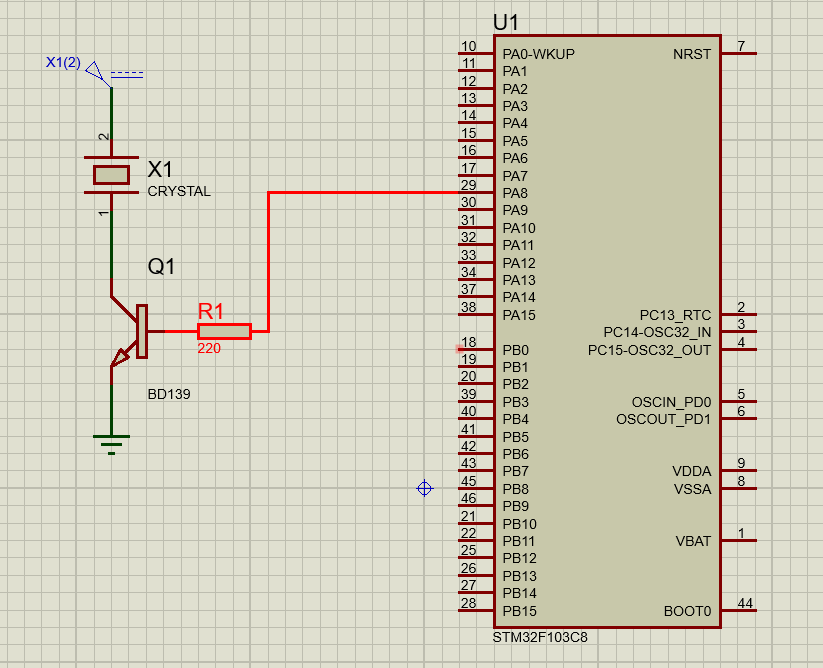The image size is (823, 668).
Task: Click the PA3 pin 13 line
Action: pos(477,105)
